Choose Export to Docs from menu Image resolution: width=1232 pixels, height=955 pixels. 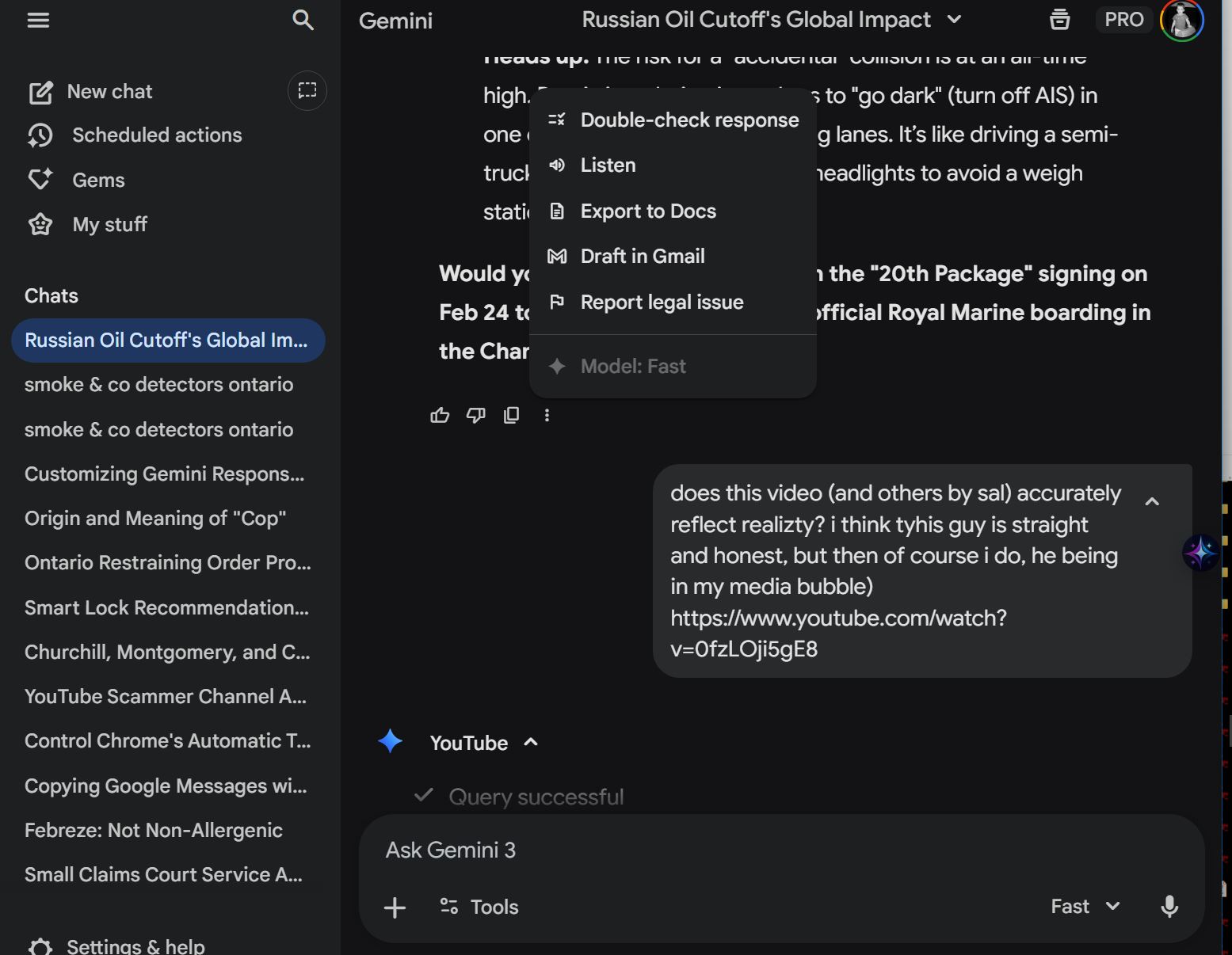647,211
